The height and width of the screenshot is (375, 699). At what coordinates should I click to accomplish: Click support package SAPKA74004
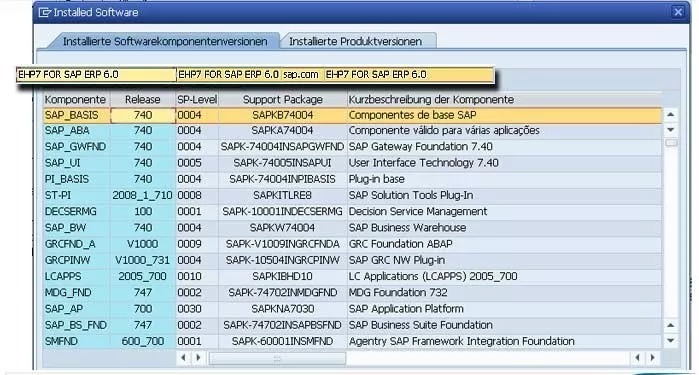coord(283,131)
